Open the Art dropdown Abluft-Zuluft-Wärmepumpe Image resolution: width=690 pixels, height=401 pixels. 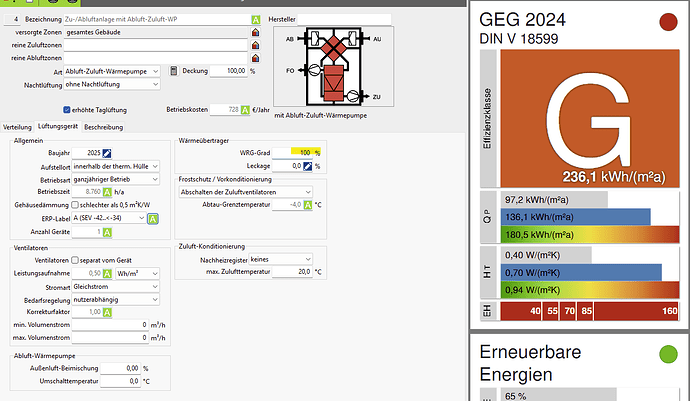pyautogui.click(x=112, y=72)
